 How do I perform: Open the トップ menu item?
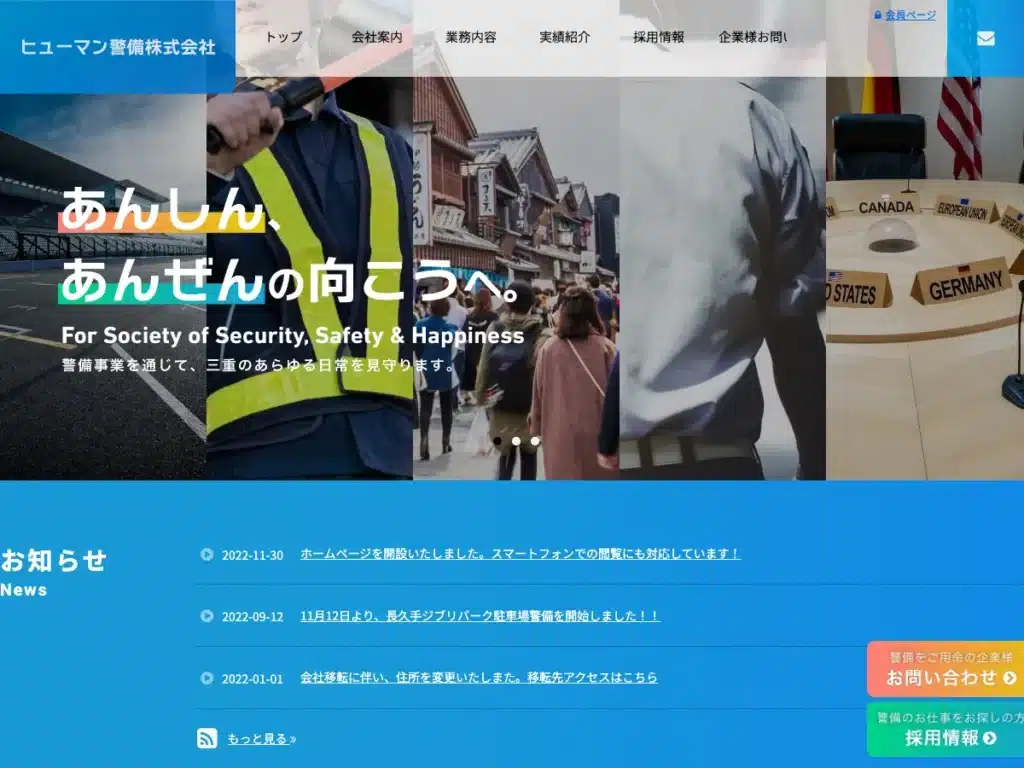(x=283, y=37)
